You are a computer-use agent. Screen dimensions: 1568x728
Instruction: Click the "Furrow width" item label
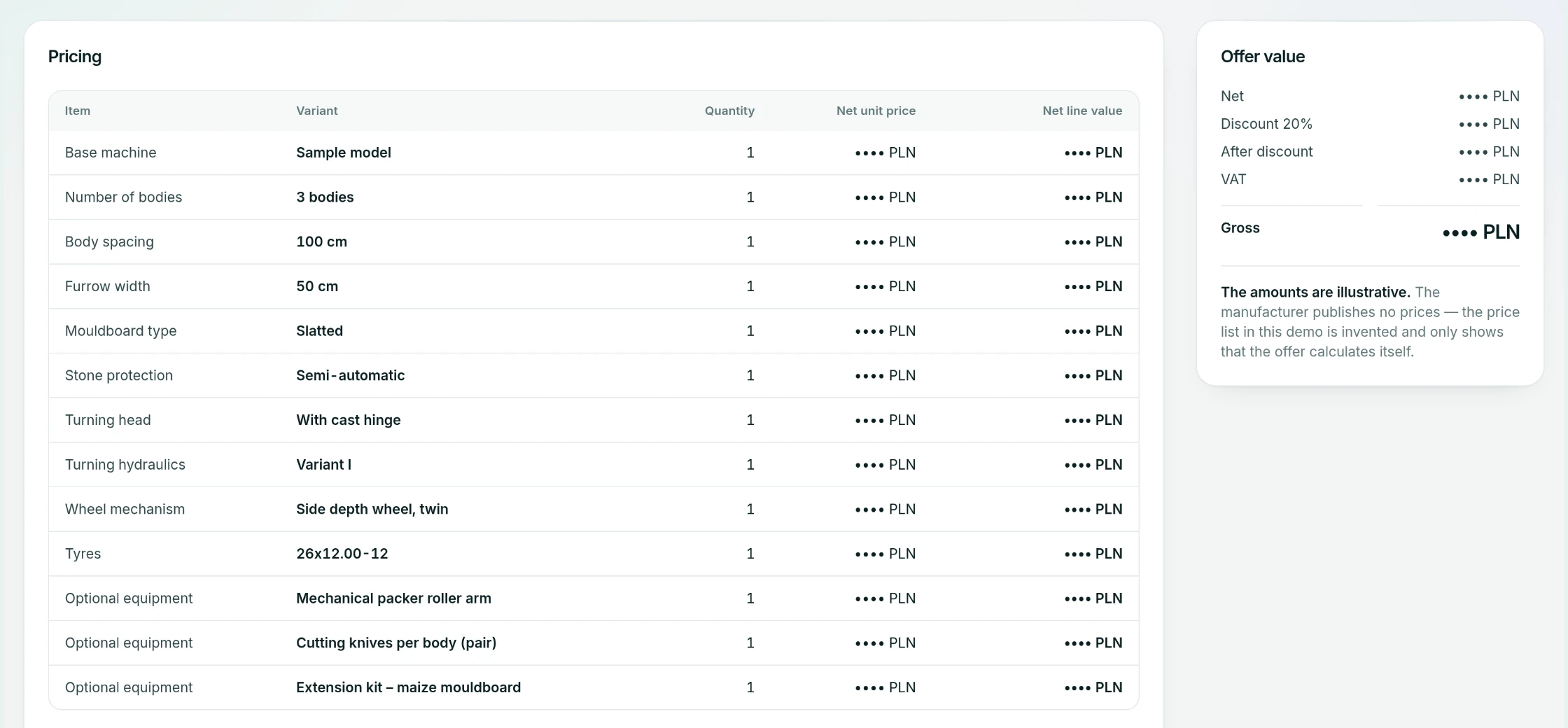107,286
